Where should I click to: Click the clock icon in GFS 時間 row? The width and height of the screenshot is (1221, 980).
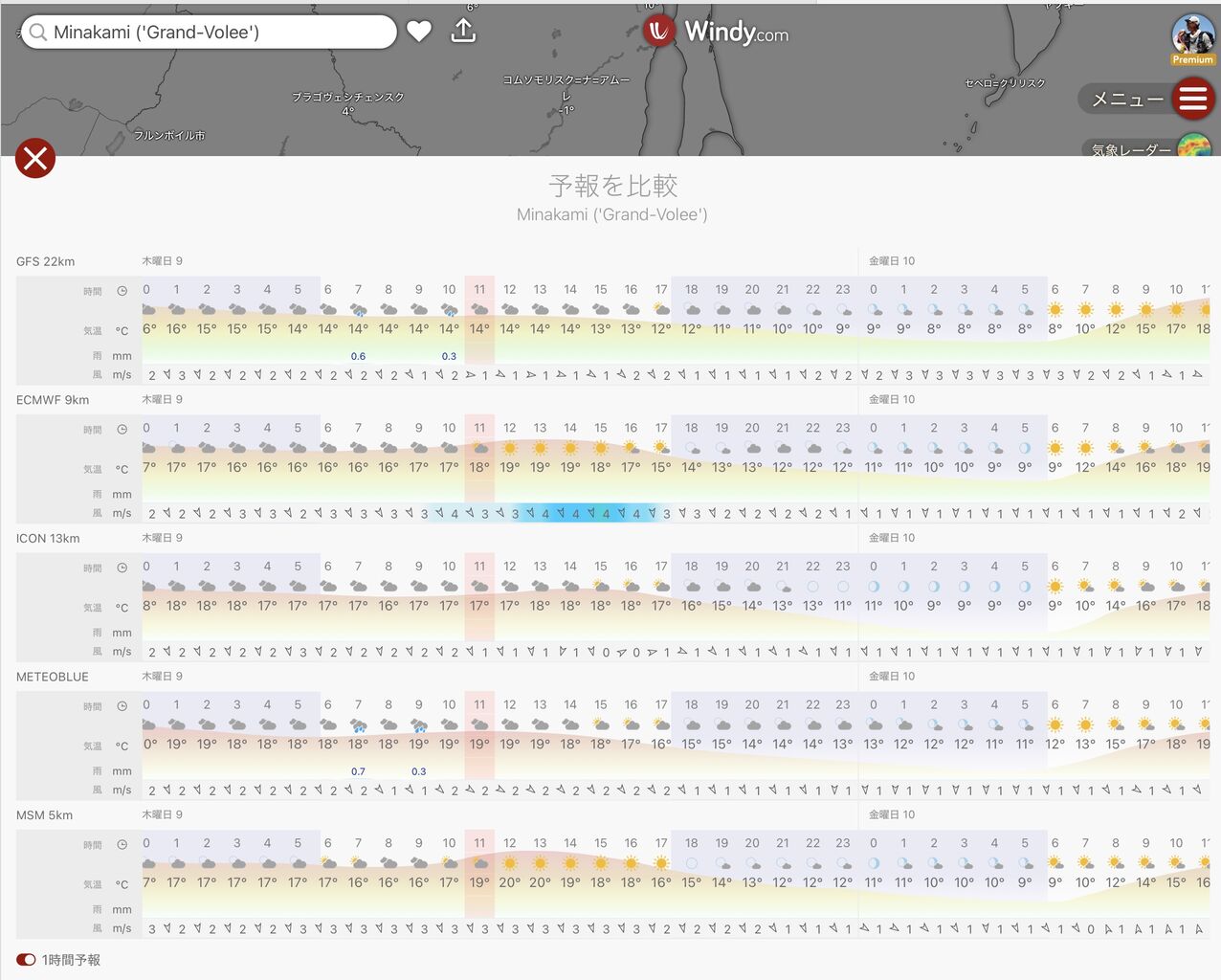click(122, 291)
